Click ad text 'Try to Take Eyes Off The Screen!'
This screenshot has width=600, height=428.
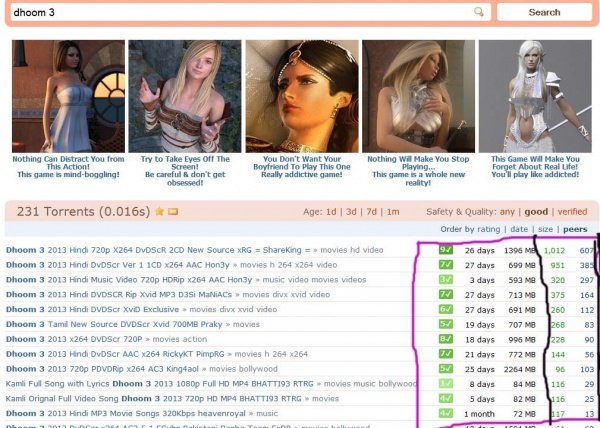coord(185,163)
